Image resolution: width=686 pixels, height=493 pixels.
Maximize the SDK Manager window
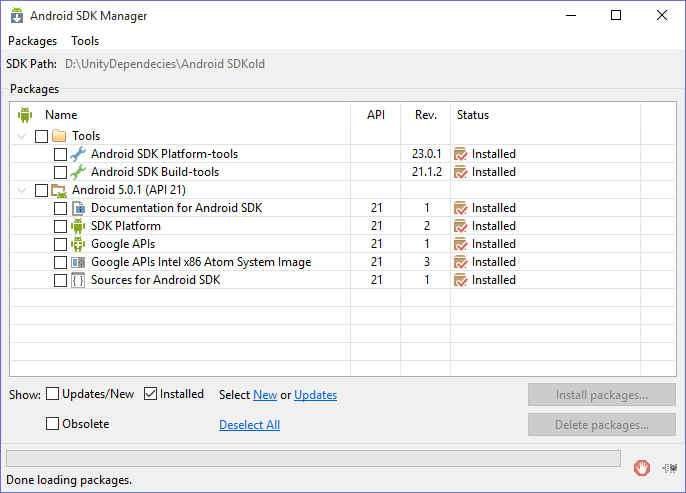tap(616, 15)
